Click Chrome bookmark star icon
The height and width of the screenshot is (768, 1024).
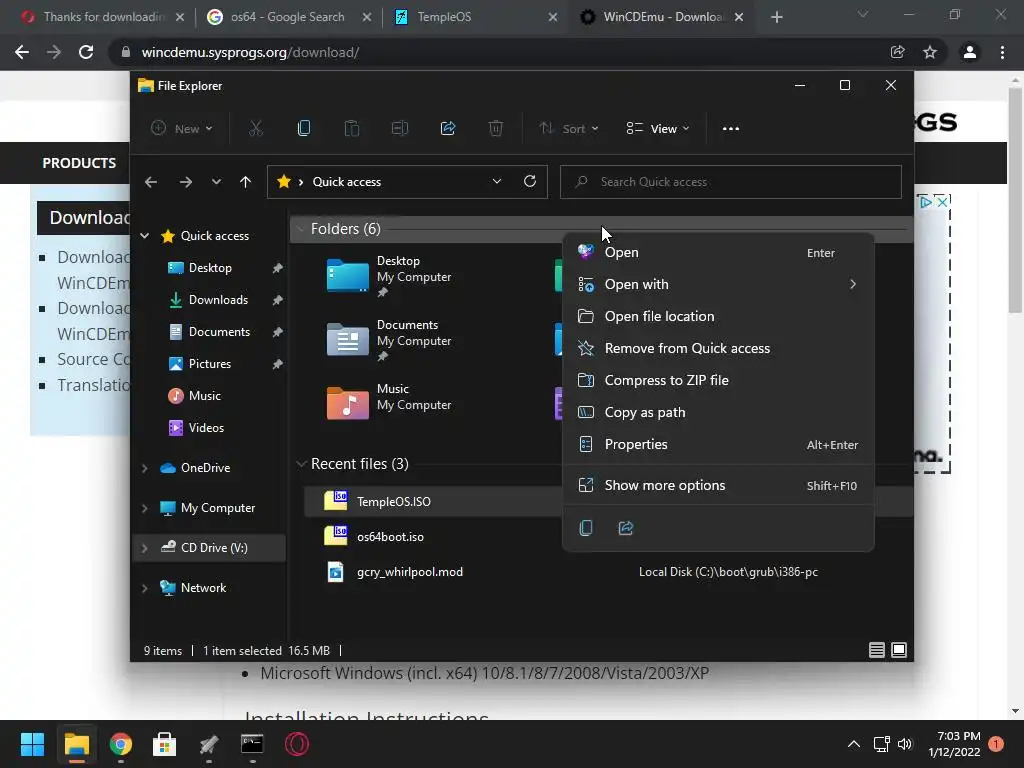[930, 52]
